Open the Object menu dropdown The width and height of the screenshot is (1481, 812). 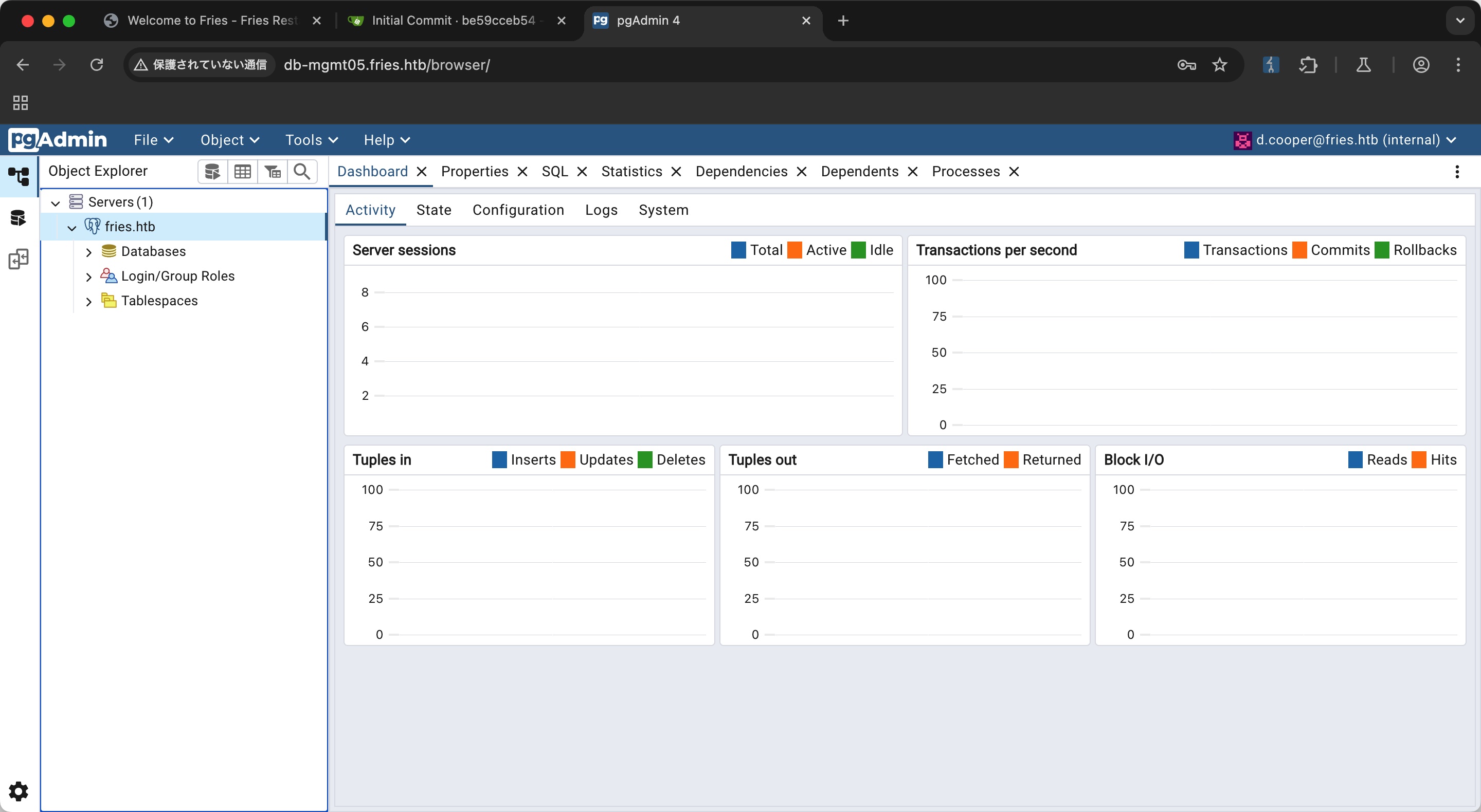230,140
